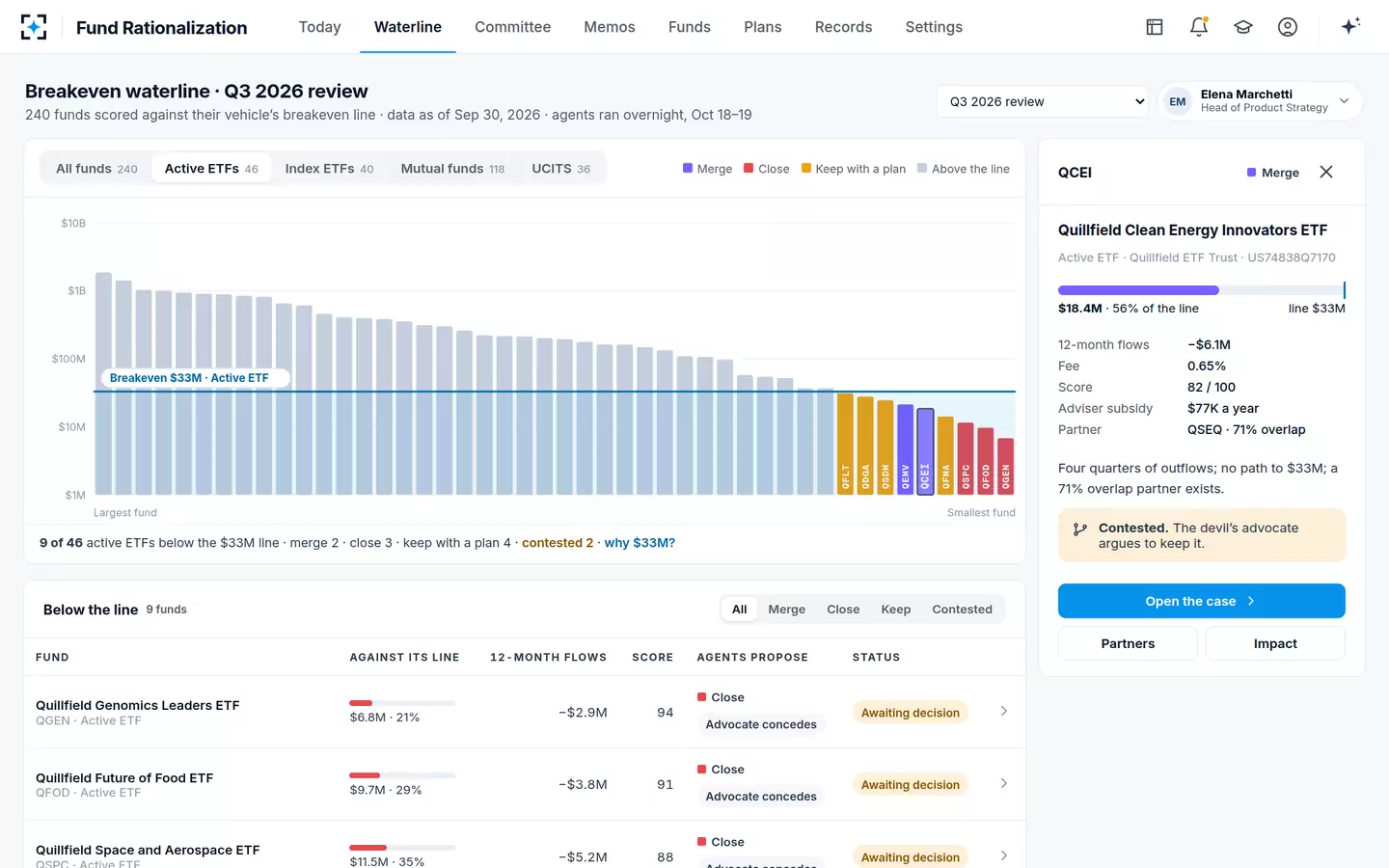Click the Impact button

[x=1275, y=643]
